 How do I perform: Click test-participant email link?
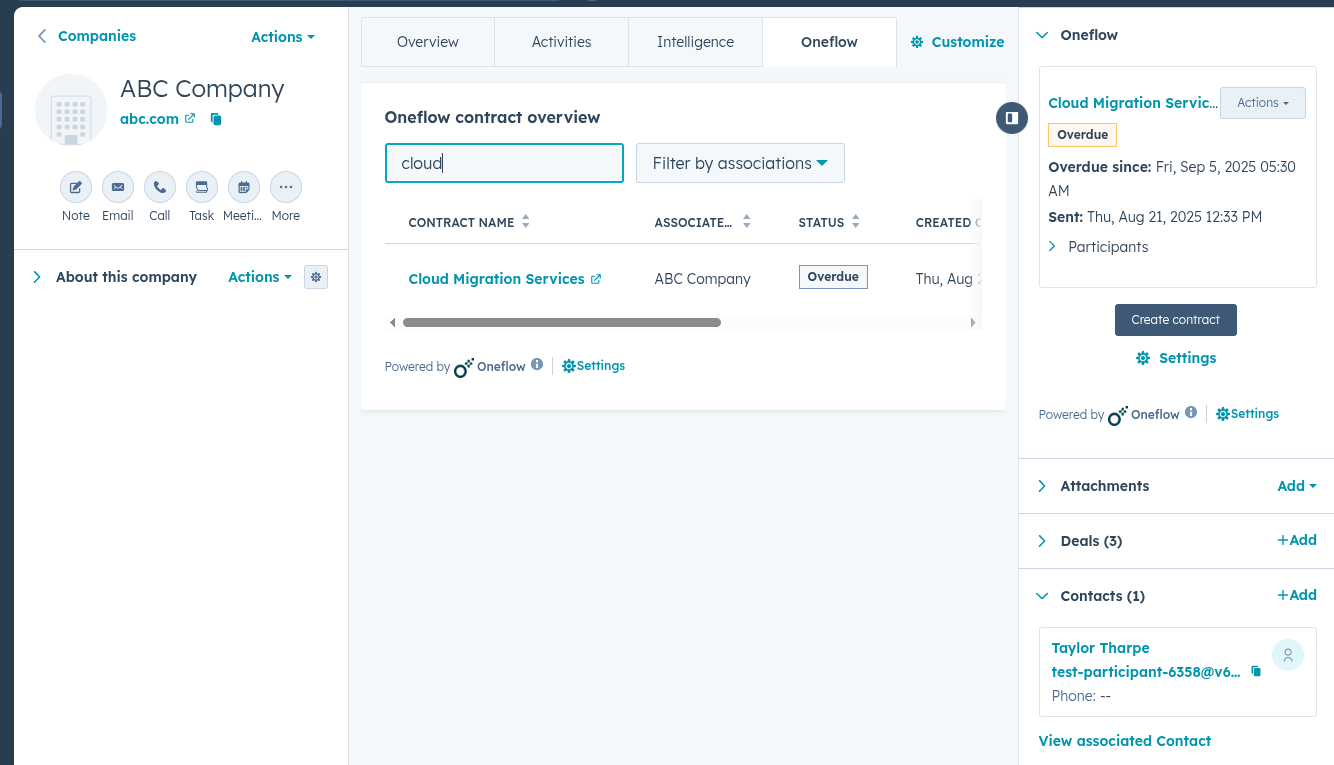pyautogui.click(x=1146, y=672)
